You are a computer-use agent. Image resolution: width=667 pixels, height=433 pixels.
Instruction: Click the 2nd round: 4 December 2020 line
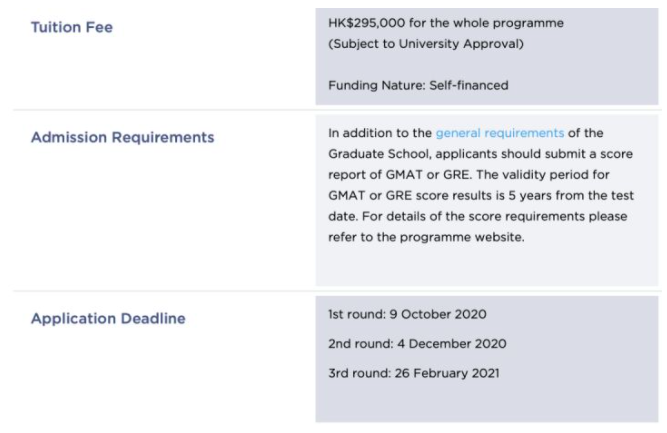[417, 344]
